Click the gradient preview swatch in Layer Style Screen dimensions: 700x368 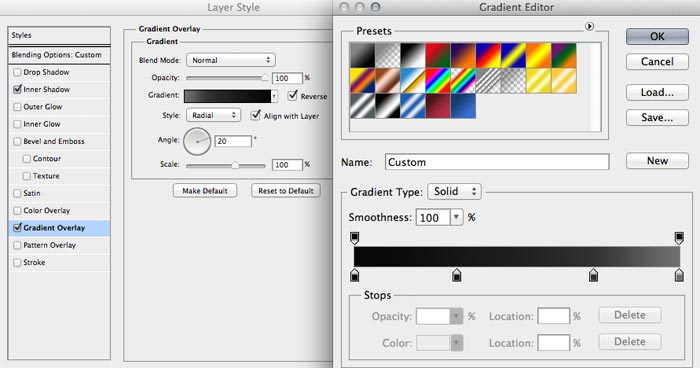227,96
